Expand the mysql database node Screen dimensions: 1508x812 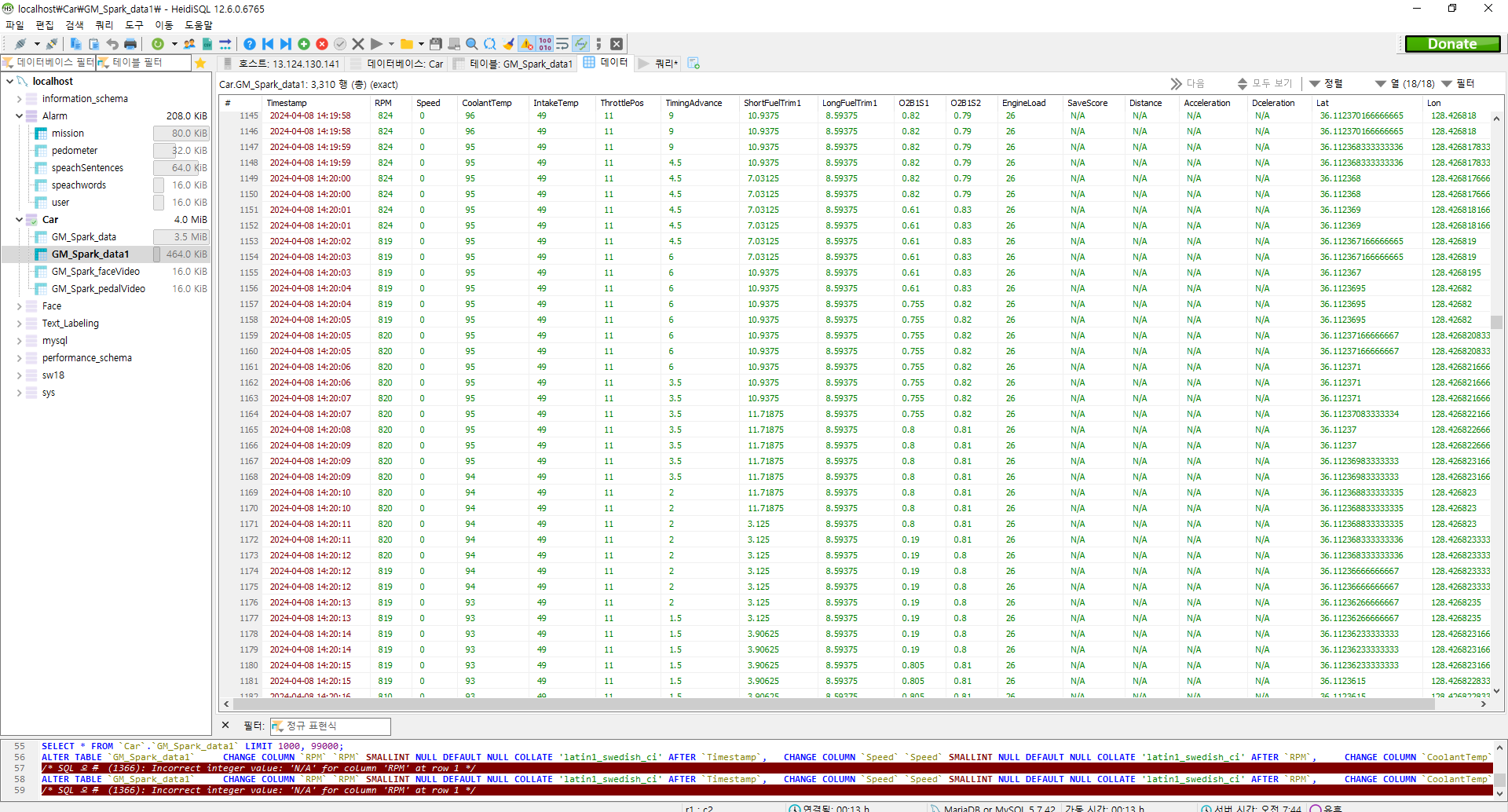point(19,341)
